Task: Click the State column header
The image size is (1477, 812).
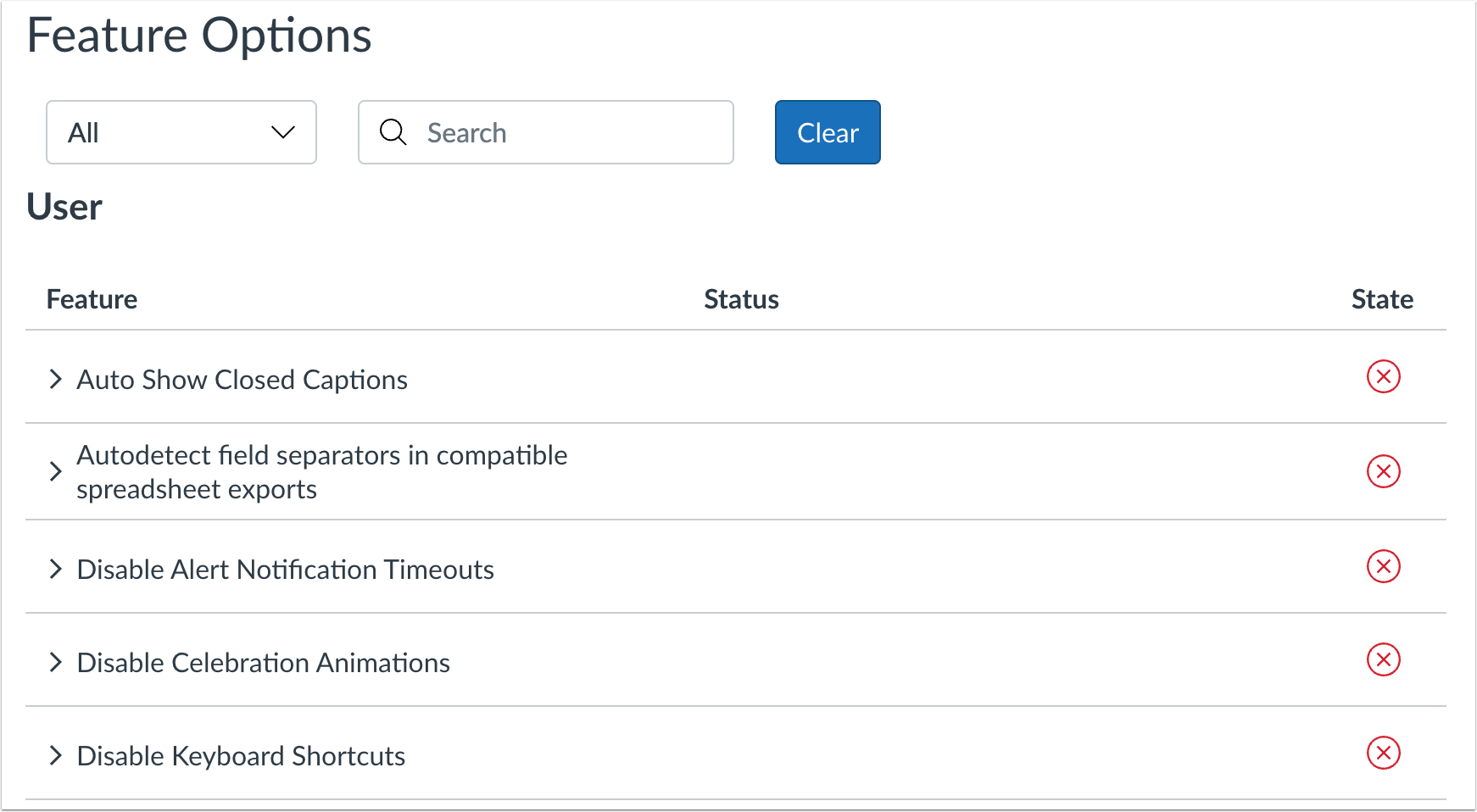Action: click(1382, 298)
